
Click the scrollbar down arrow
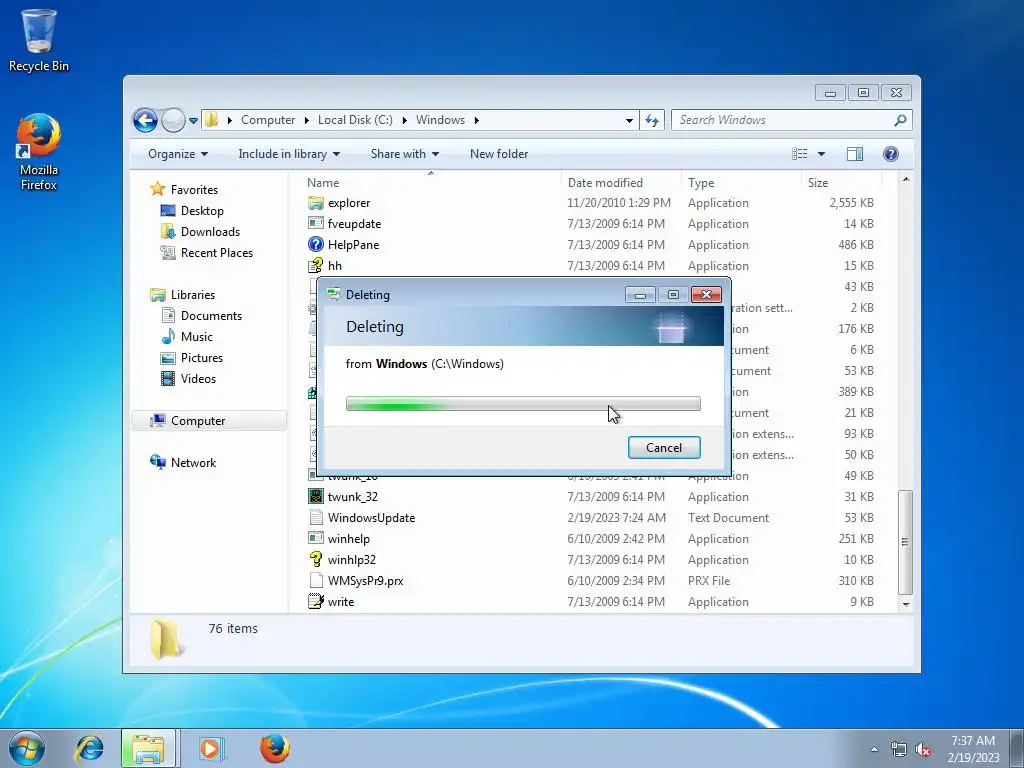[905, 605]
